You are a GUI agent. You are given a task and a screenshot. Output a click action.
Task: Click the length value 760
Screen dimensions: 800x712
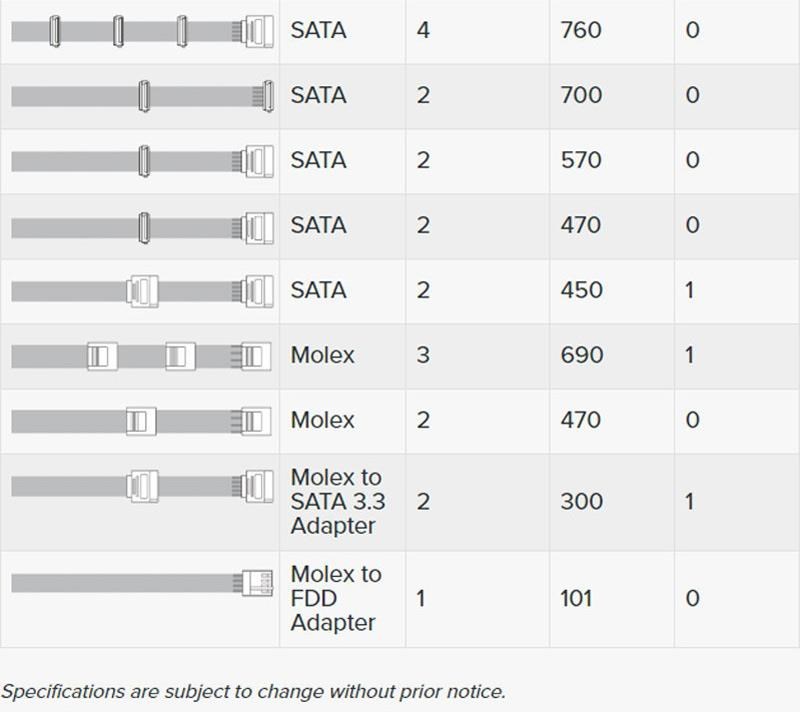[581, 30]
